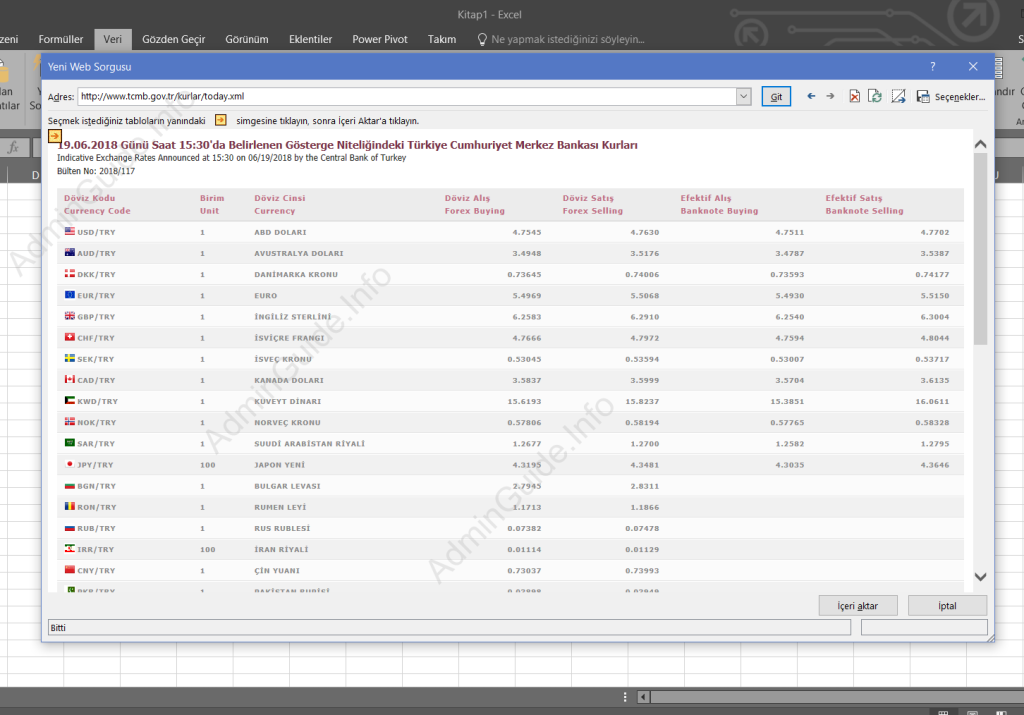The height and width of the screenshot is (715, 1024).
Task: Click the Bulgarian flag beside BGN/TRY
Action: pos(70,485)
